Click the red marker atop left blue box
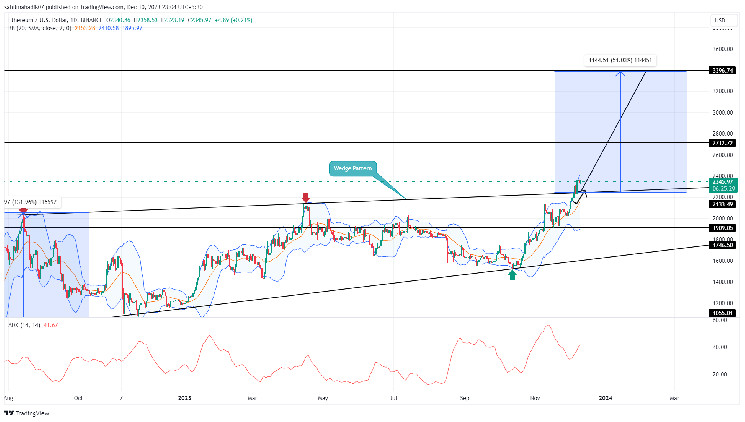The image size is (745, 422). pos(23,211)
